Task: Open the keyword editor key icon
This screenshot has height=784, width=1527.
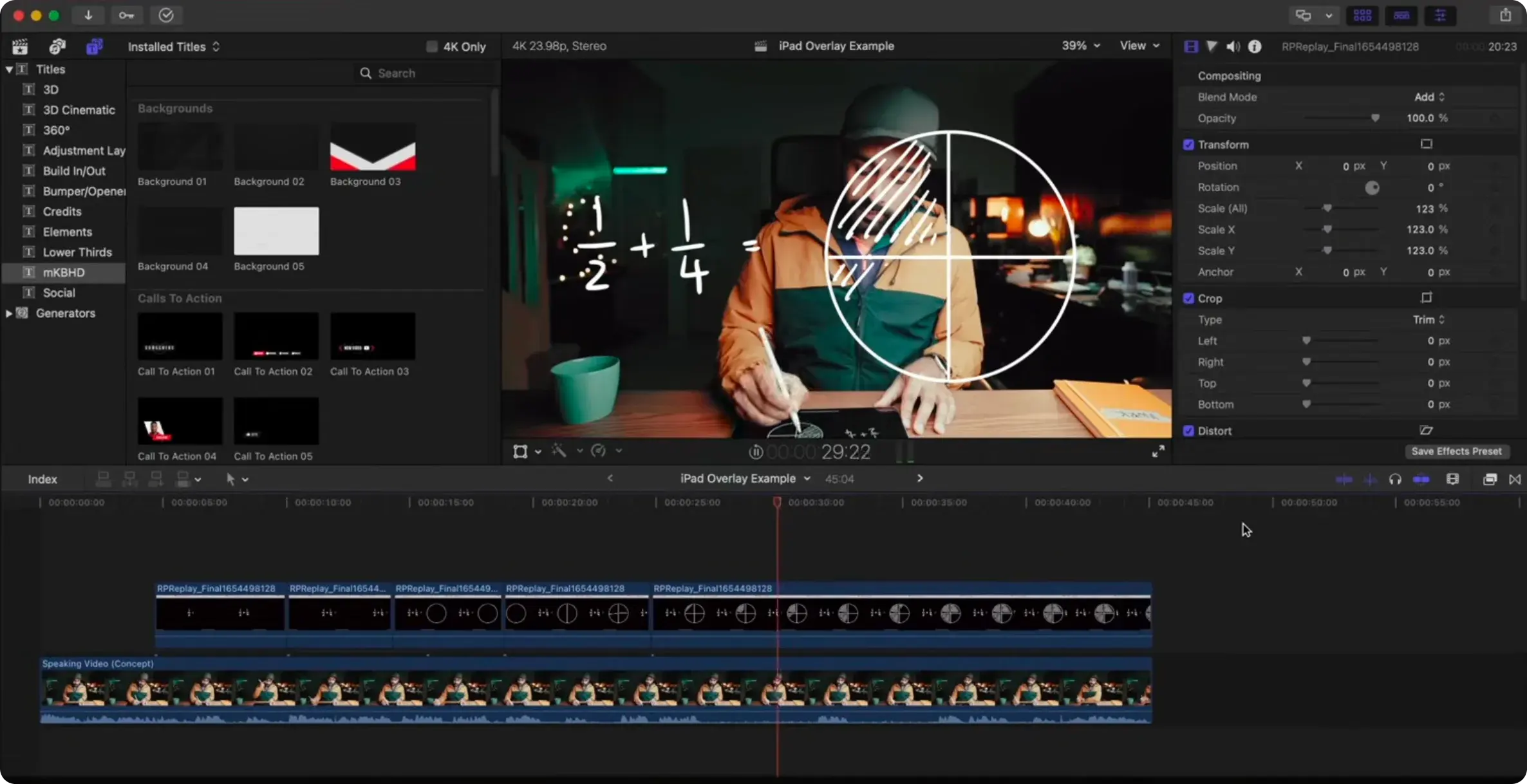Action: pyautogui.click(x=126, y=15)
